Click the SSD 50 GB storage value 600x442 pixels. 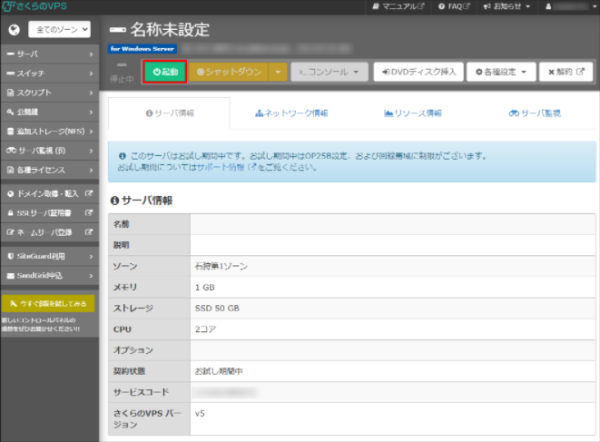point(217,308)
